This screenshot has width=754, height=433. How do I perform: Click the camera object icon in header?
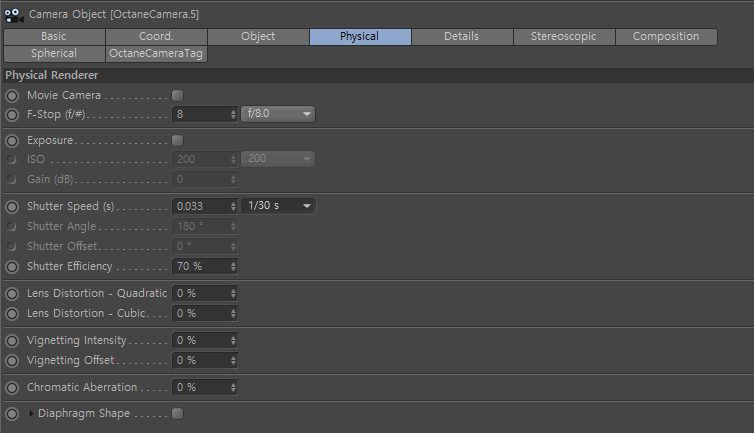14,15
